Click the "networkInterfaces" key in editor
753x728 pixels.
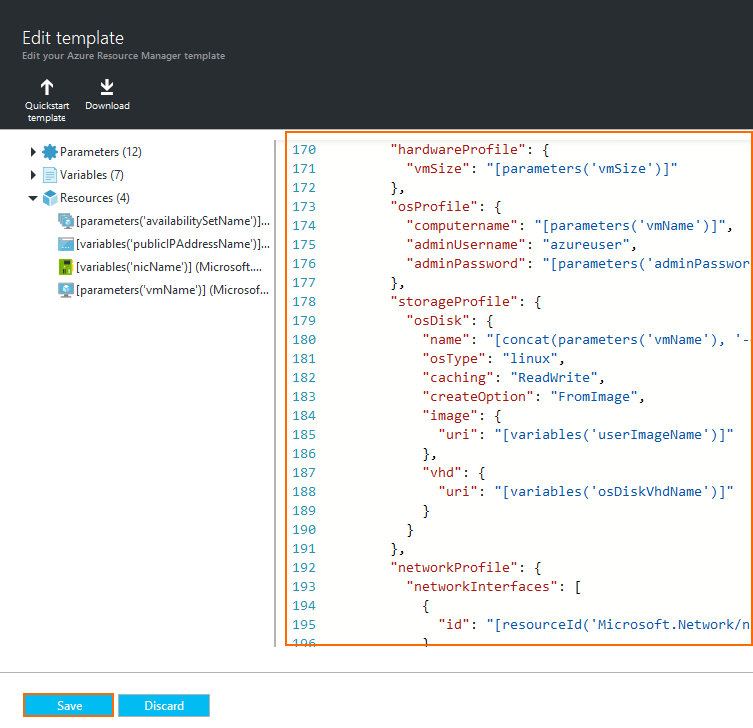pos(482,587)
